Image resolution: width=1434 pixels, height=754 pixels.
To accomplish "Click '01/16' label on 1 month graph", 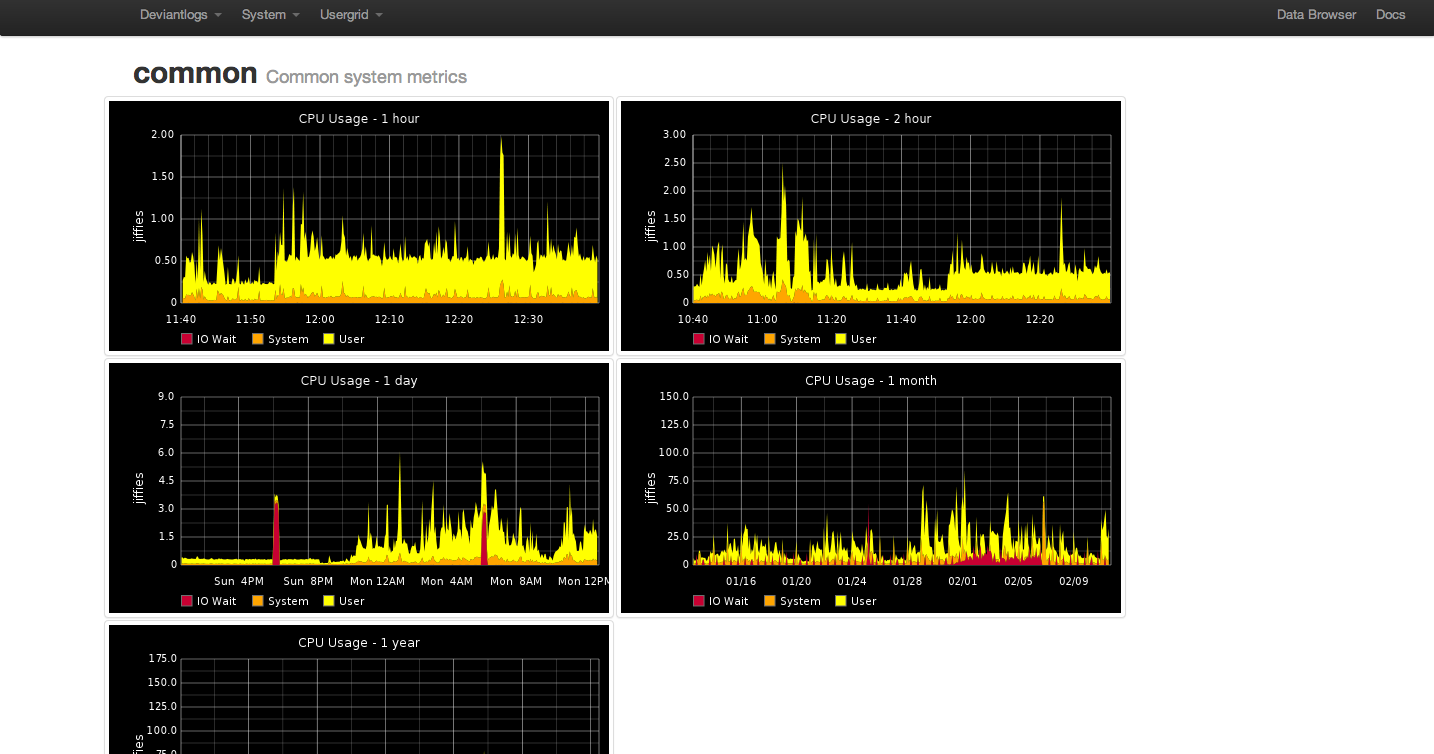I will coord(741,582).
